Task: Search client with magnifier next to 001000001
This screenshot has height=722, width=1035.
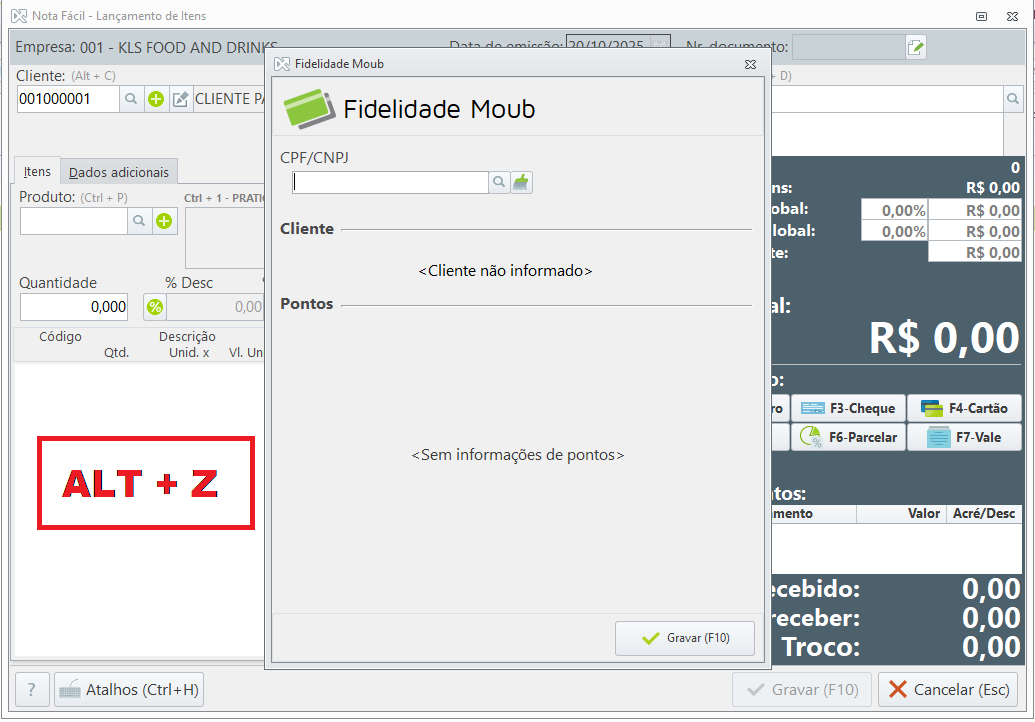Action: coord(131,99)
